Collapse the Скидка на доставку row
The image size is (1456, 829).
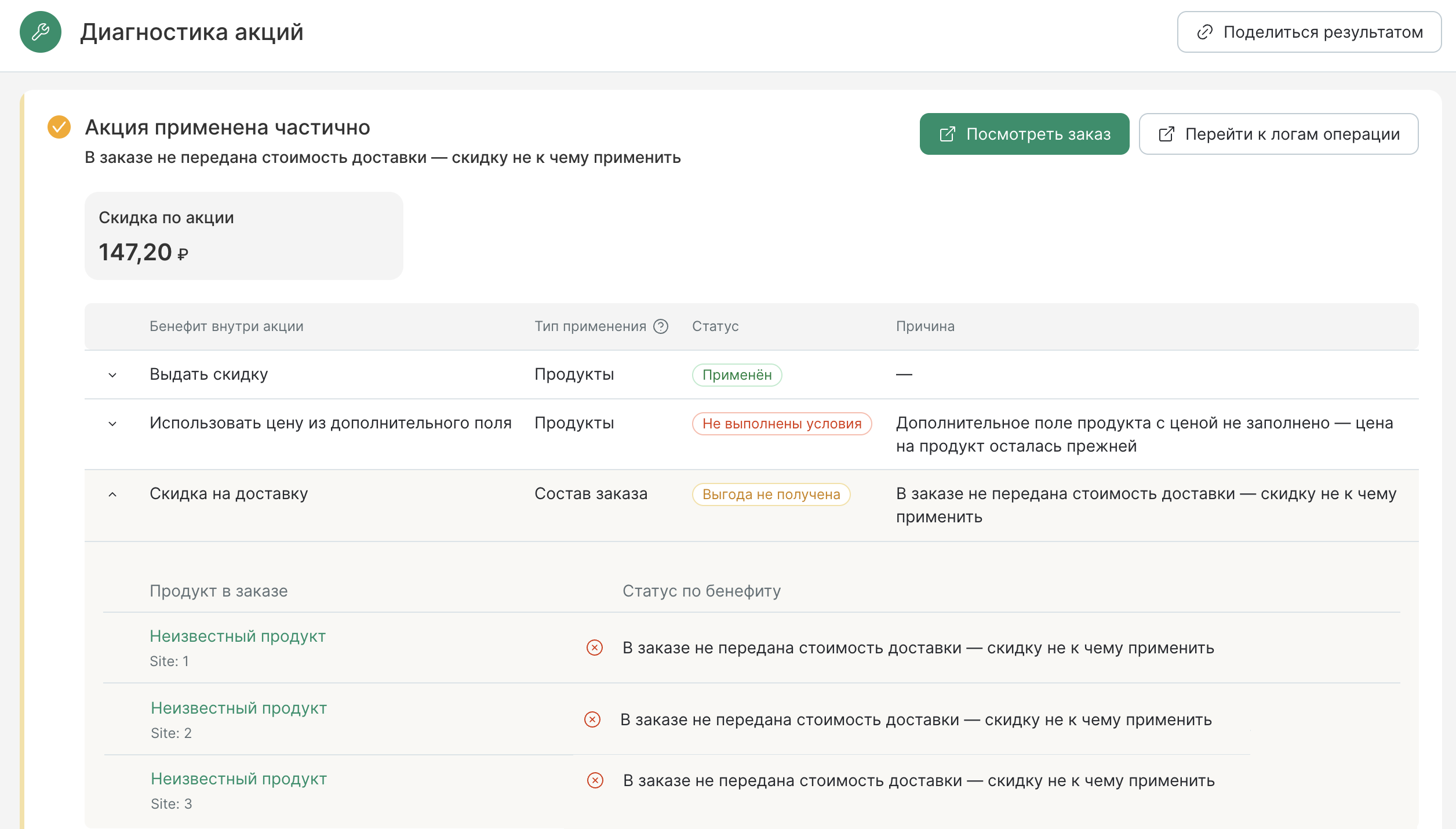pos(112,495)
